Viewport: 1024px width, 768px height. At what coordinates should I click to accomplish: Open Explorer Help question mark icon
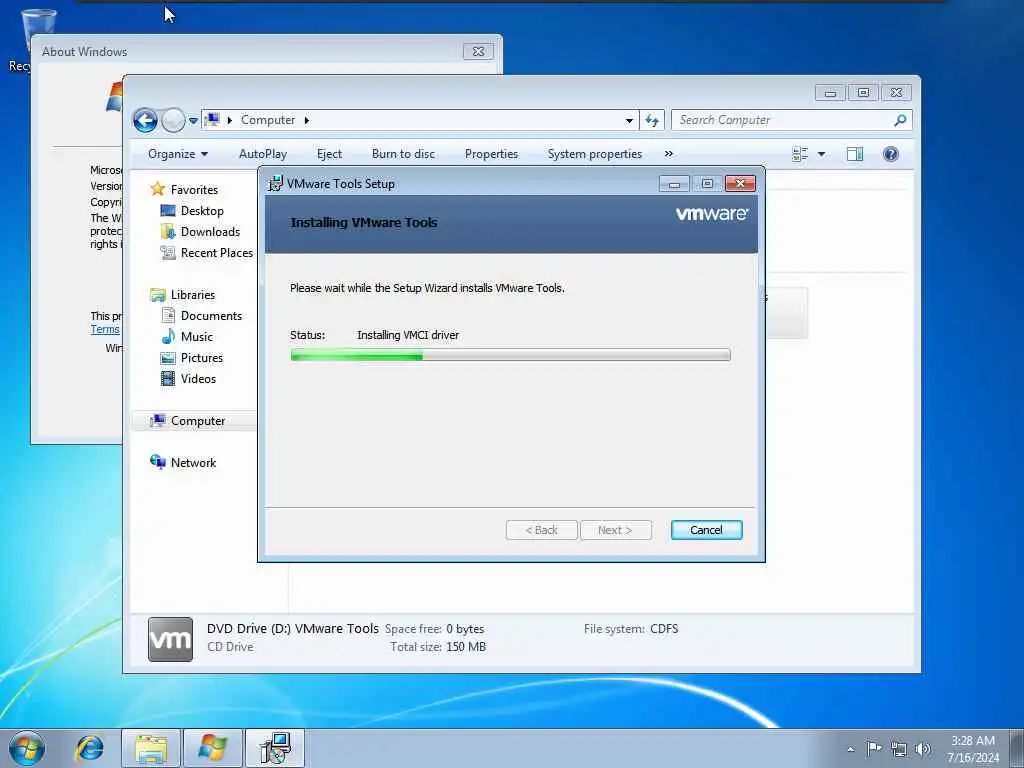pyautogui.click(x=891, y=154)
